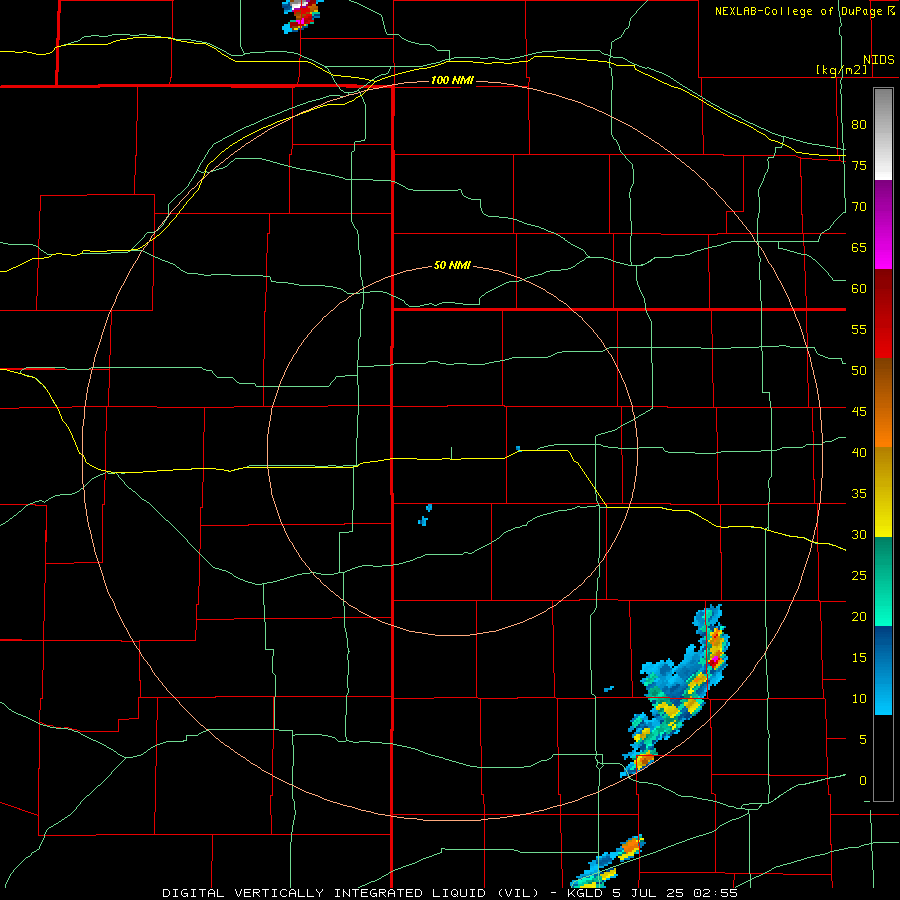Click the 60 value on color scale
The height and width of the screenshot is (900, 900).
pyautogui.click(x=859, y=289)
